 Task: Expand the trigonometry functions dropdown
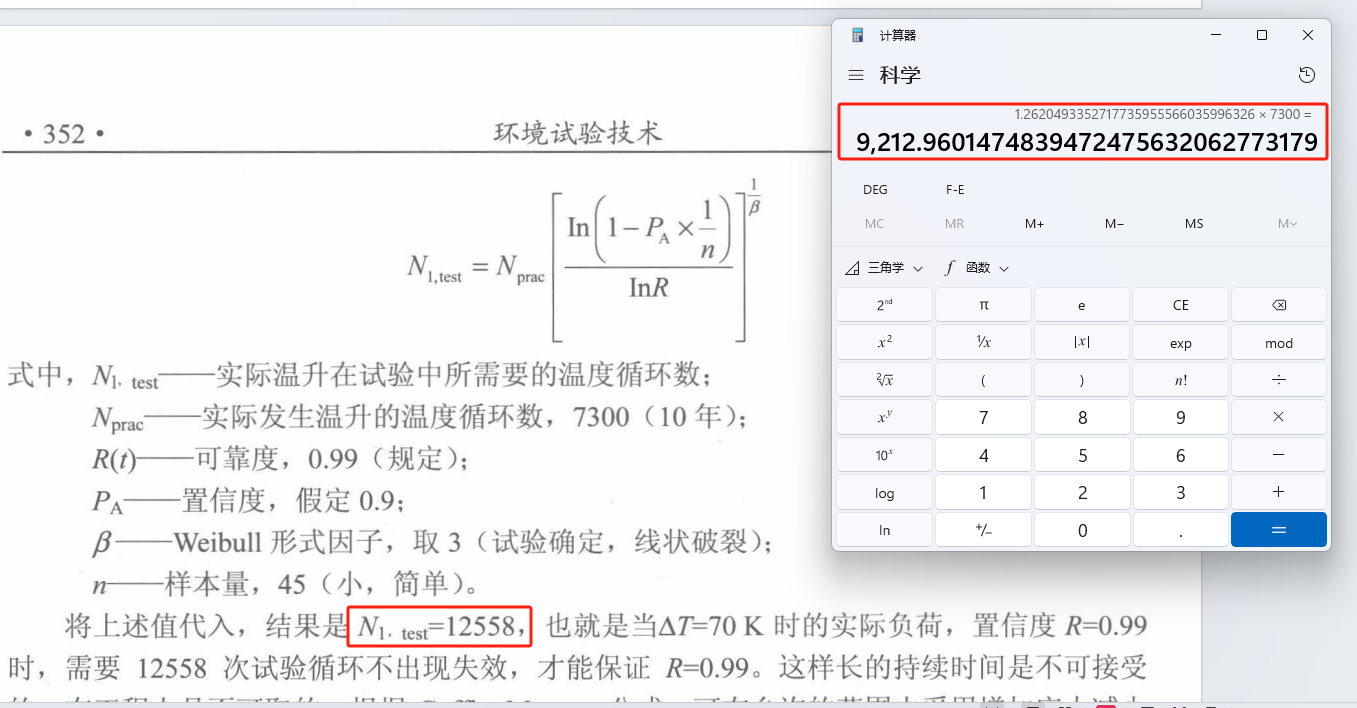884,268
